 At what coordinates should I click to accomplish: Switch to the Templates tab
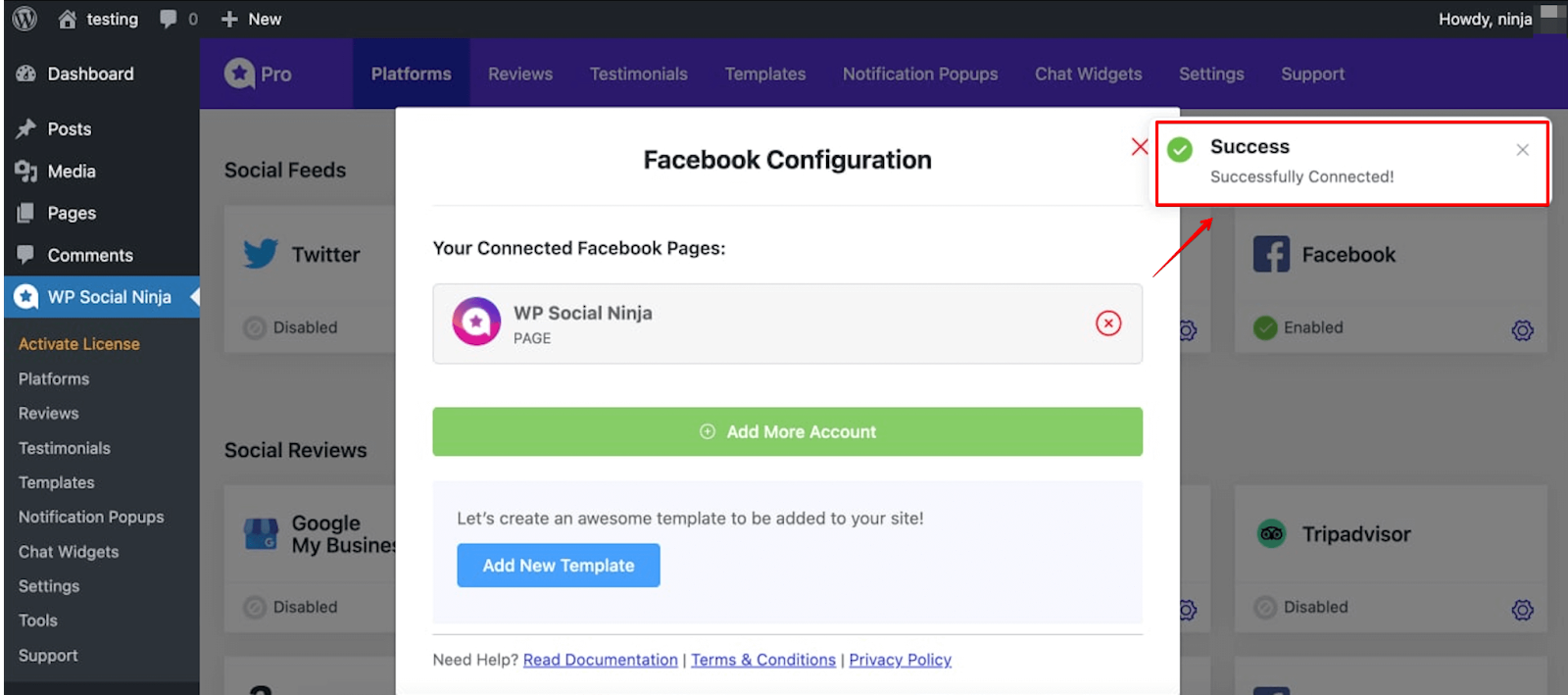point(765,74)
